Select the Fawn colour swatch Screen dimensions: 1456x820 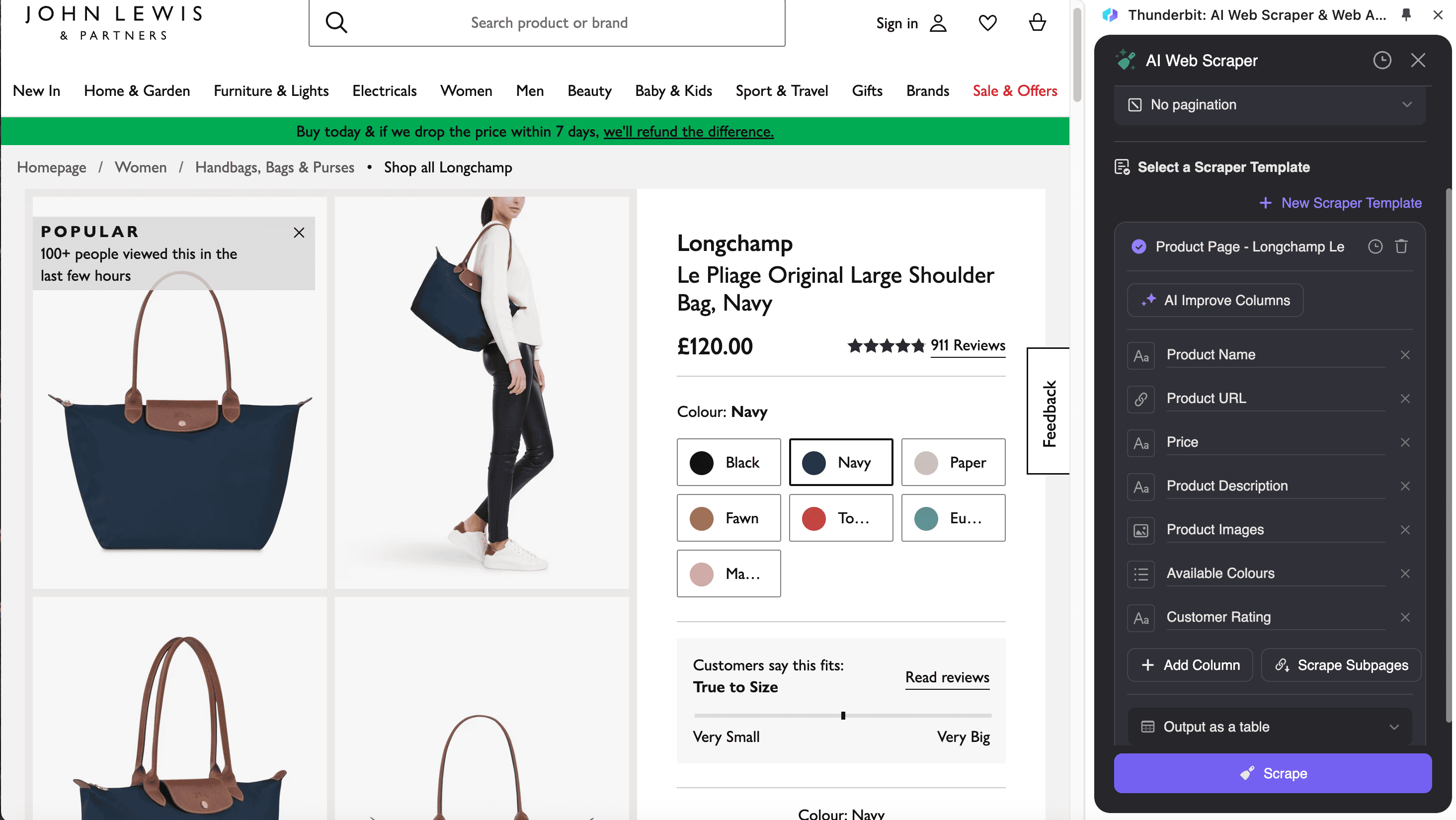pos(729,519)
